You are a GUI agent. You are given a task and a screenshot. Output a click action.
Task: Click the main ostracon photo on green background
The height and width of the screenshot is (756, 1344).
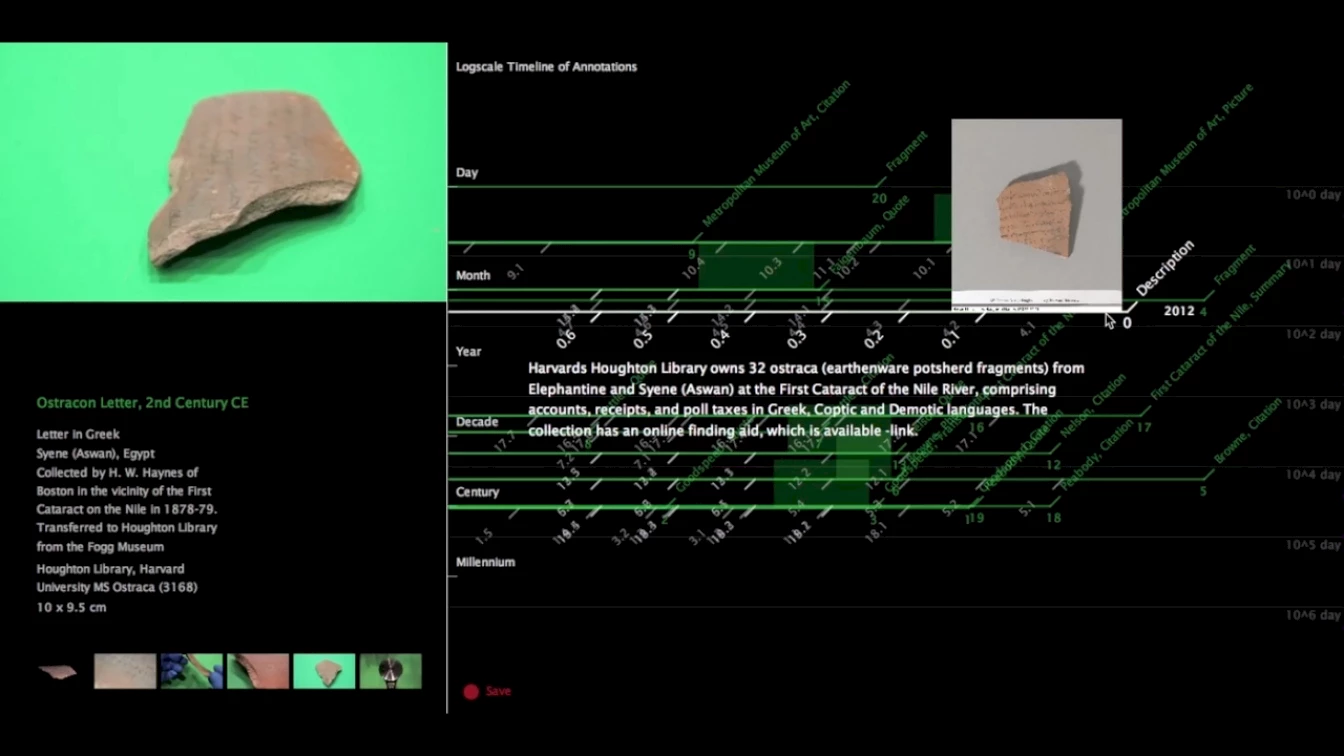[x=223, y=172]
